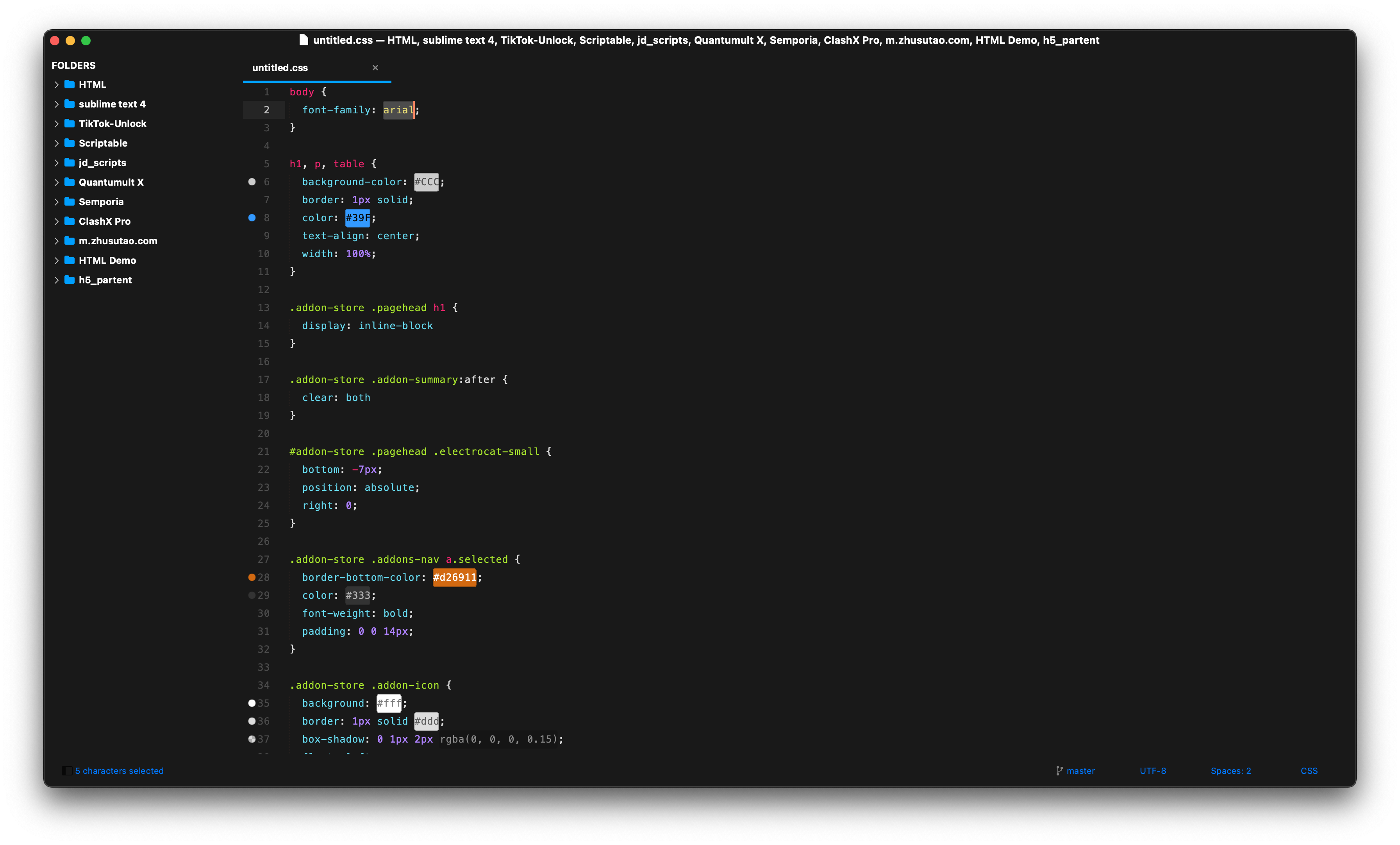The width and height of the screenshot is (1400, 845).
Task: Open the CSS syntax selector
Action: click(1309, 770)
